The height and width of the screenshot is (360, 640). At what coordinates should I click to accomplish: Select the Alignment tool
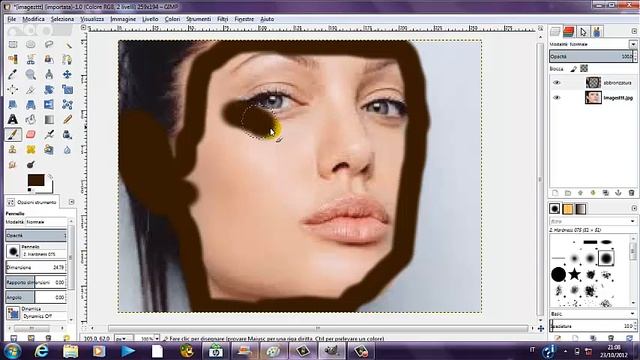(13, 89)
